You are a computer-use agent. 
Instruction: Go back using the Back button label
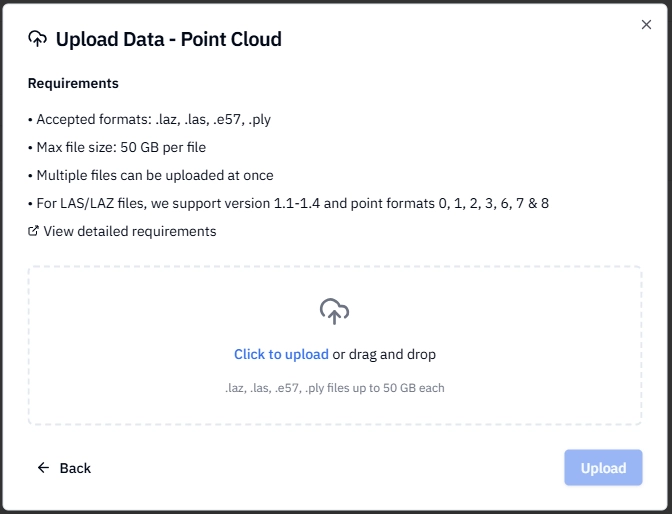75,468
